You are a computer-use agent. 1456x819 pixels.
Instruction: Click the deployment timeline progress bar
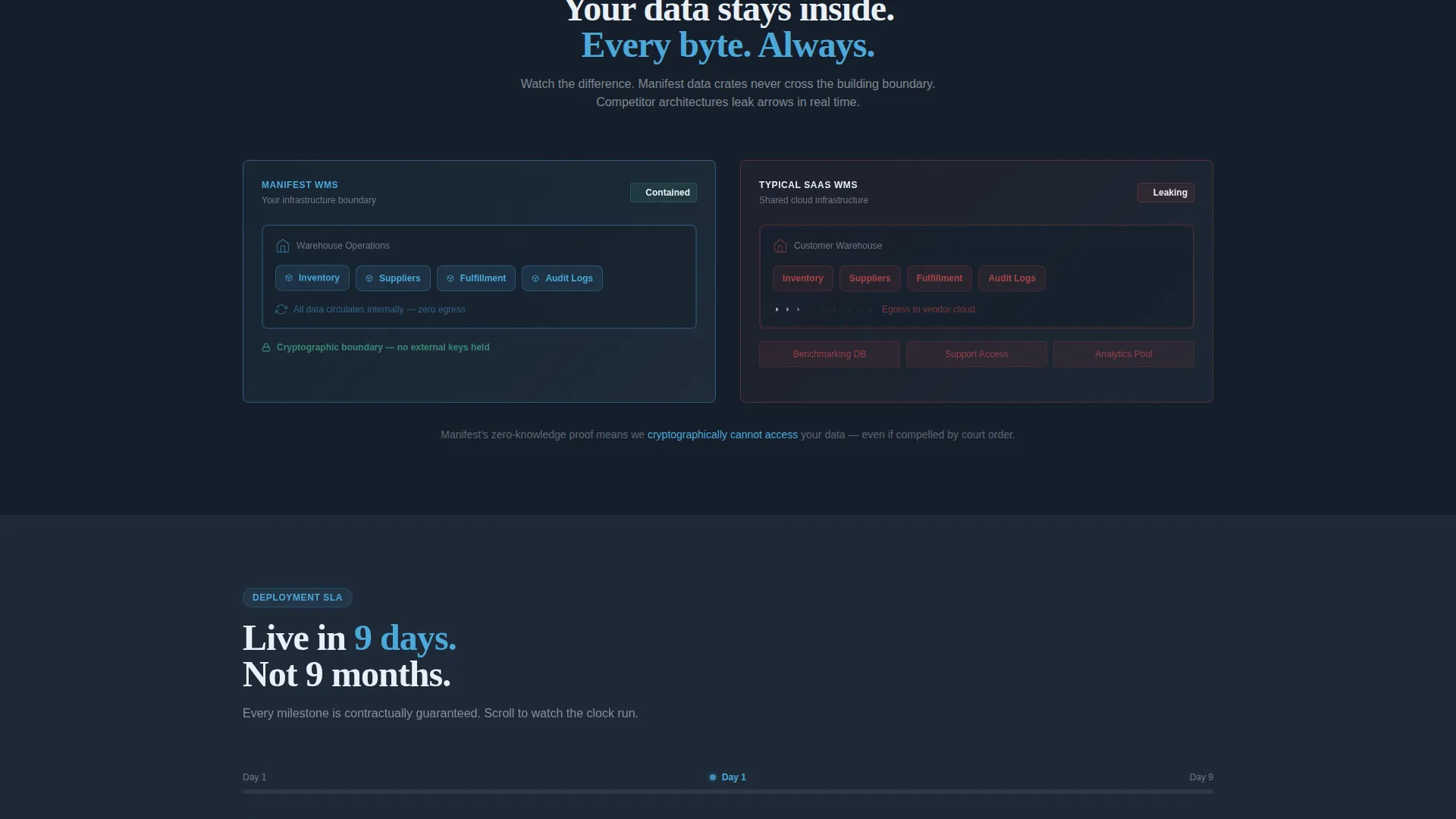[728, 792]
